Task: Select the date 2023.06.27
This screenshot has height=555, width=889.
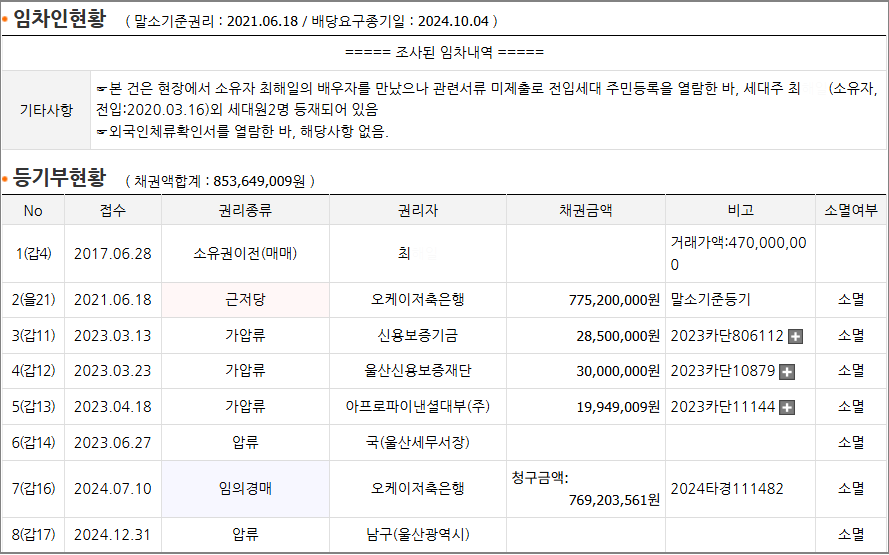Action: [113, 442]
